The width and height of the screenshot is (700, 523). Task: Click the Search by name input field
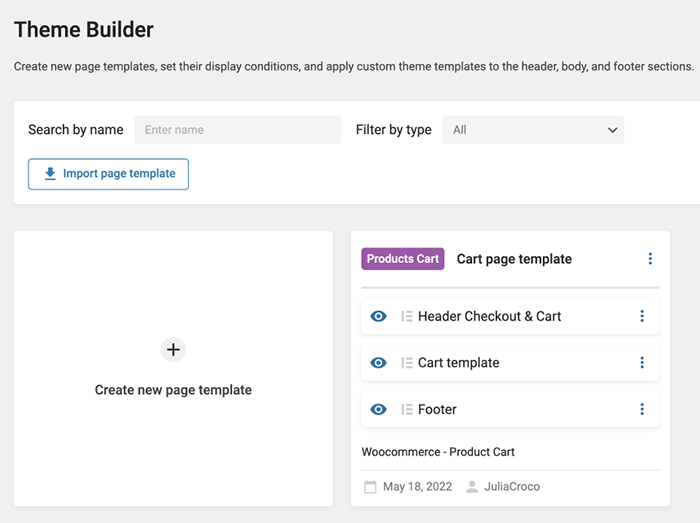tap(238, 130)
